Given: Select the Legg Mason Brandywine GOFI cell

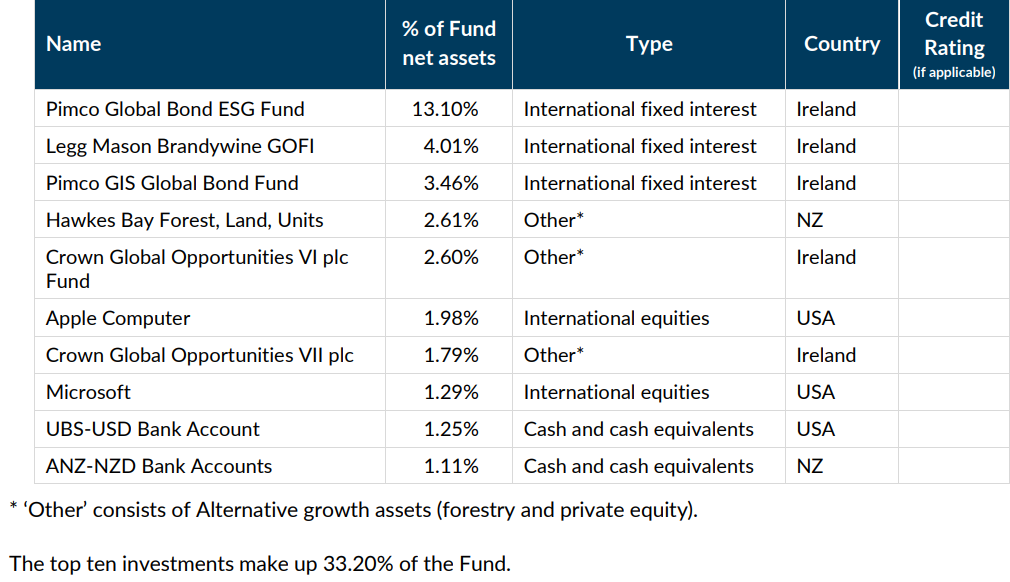Looking at the screenshot, I should (180, 146).
